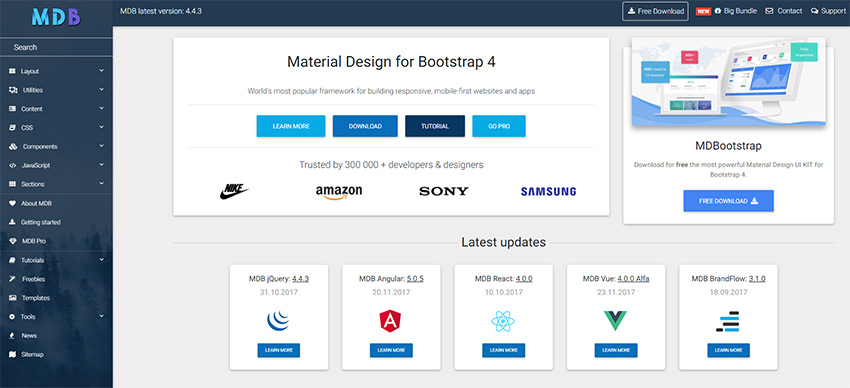This screenshot has width=850, height=388.
Task: Open BrandFlow version 3.1.0 link
Action: tap(757, 279)
